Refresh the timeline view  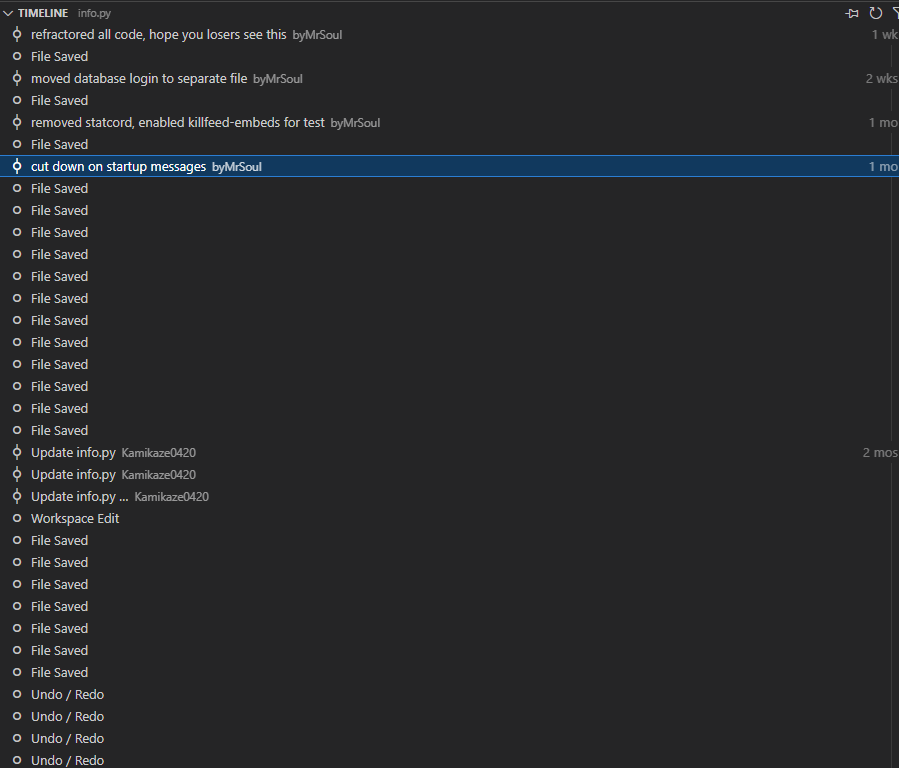click(x=875, y=13)
